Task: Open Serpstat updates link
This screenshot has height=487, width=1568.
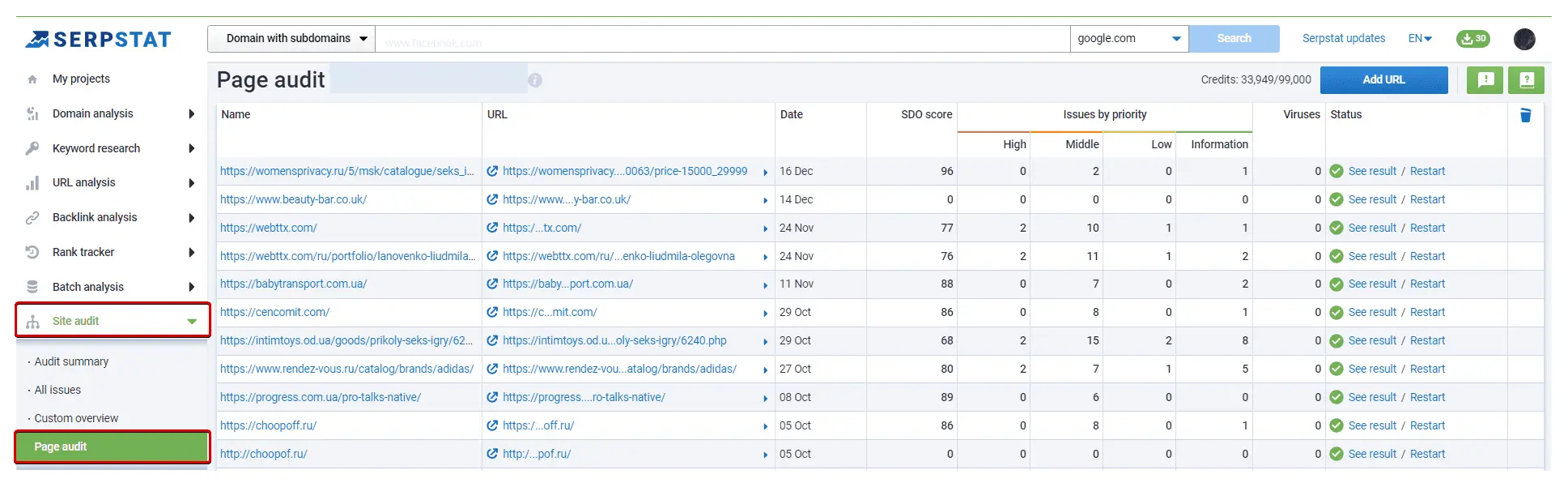Action: 1344,38
